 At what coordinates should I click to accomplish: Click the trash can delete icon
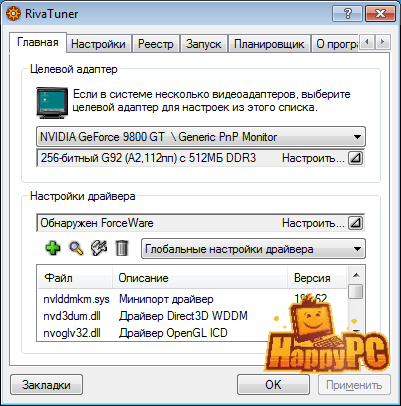[x=122, y=249]
